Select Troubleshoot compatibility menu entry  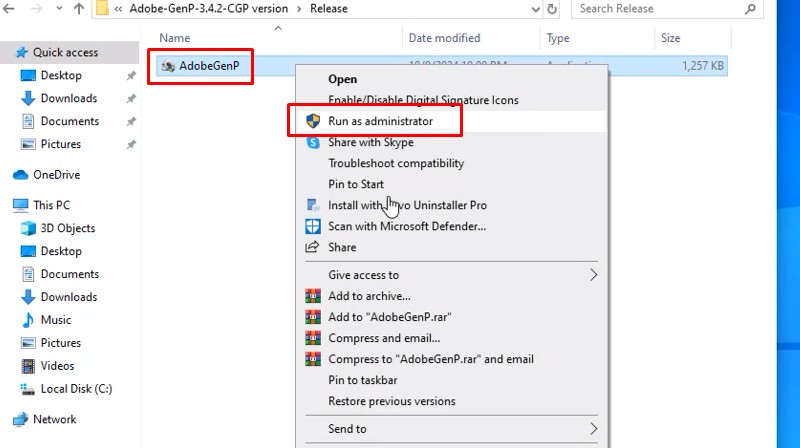pos(396,163)
